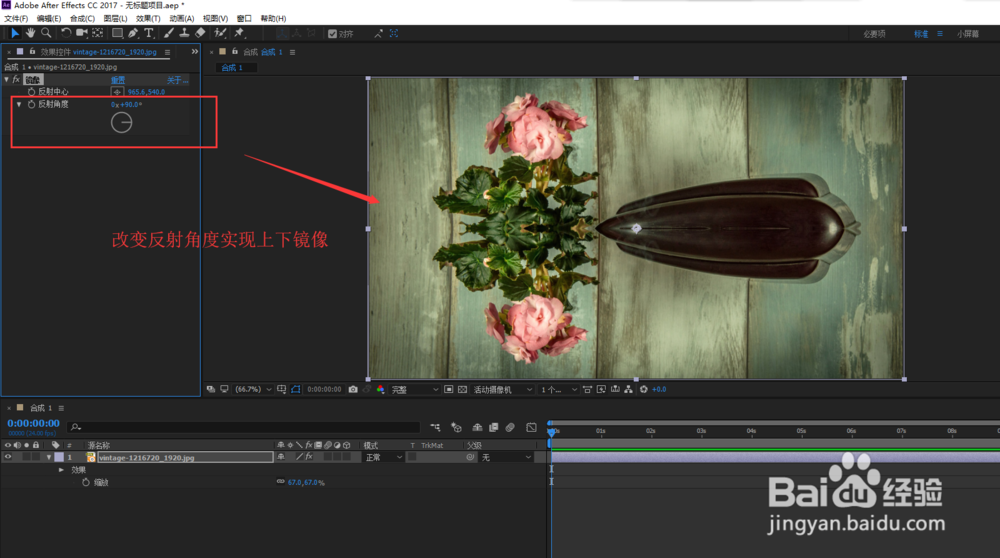Open the 图层(L) menu
The height and width of the screenshot is (558, 1000).
coord(115,18)
